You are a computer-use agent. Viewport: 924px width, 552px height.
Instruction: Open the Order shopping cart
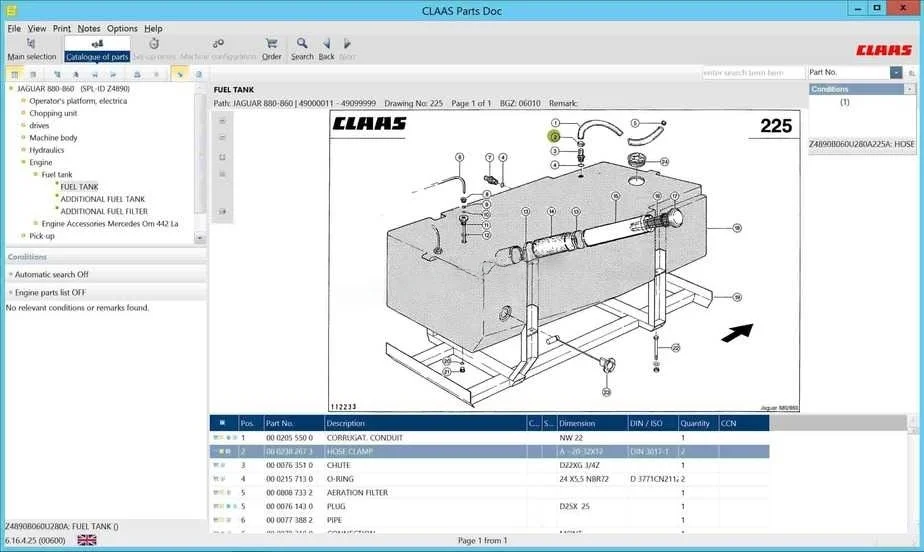pos(271,49)
